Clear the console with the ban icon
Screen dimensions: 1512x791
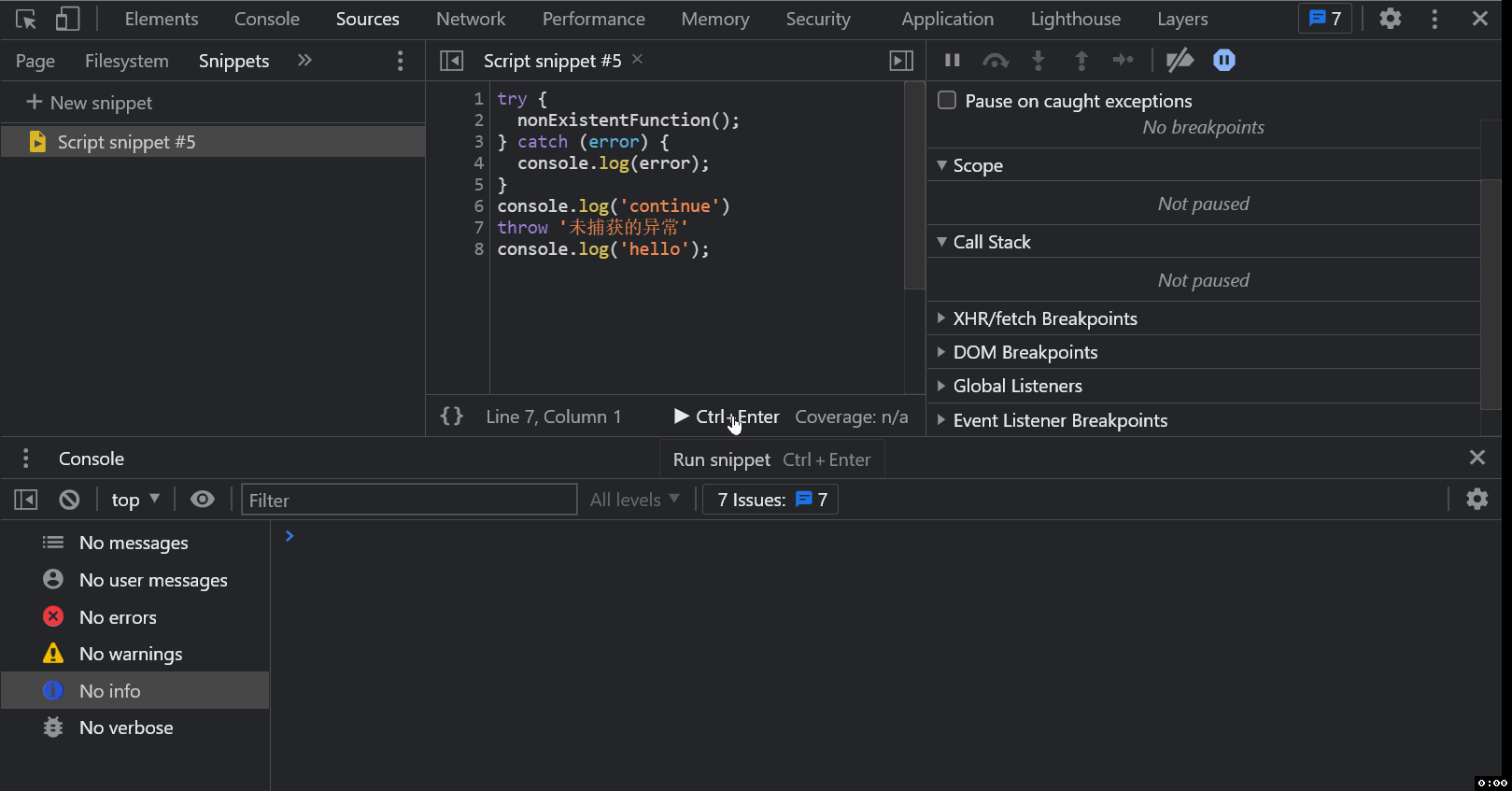69,500
